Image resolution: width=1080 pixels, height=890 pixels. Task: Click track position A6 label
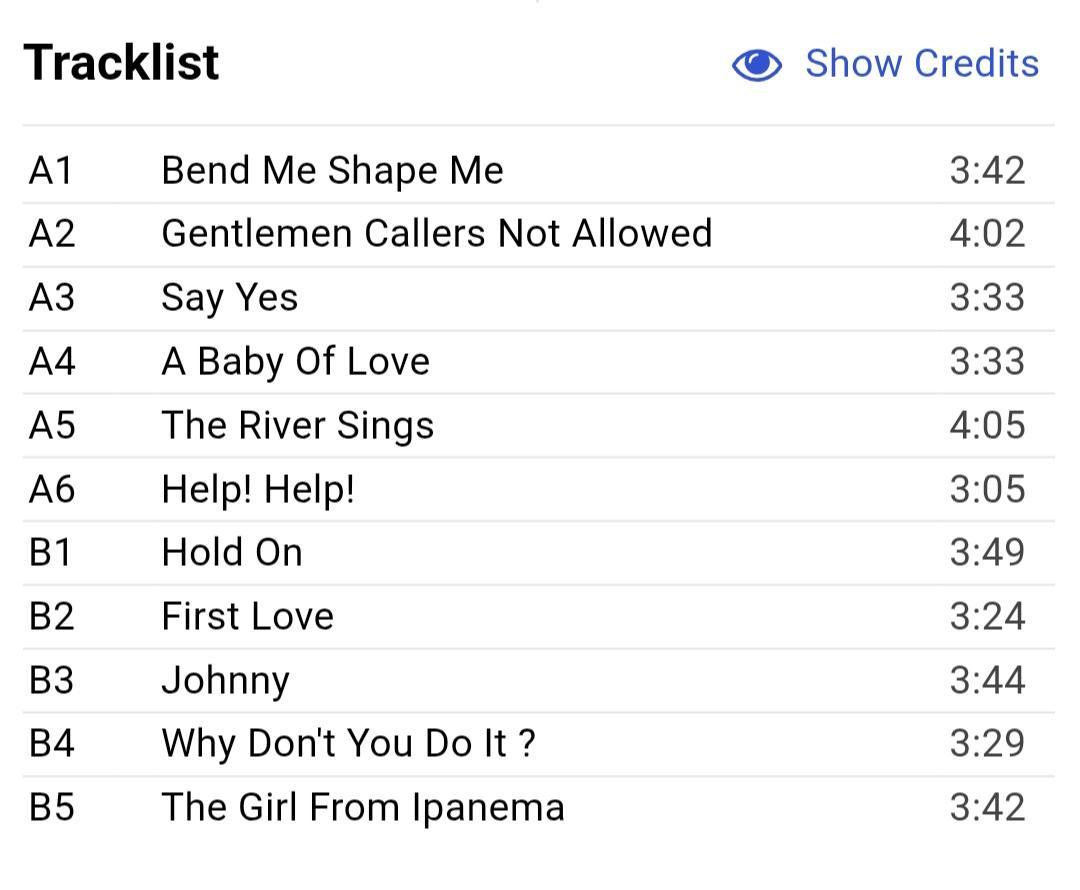pyautogui.click(x=52, y=489)
